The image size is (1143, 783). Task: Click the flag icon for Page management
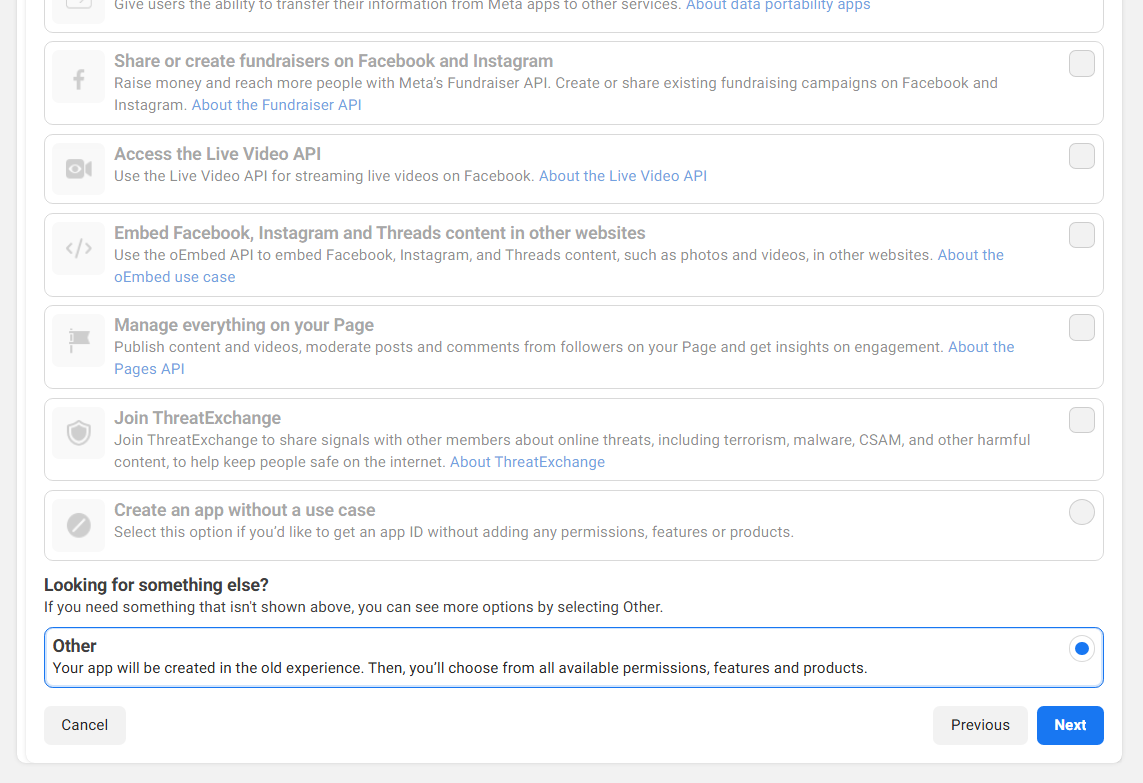[78, 341]
